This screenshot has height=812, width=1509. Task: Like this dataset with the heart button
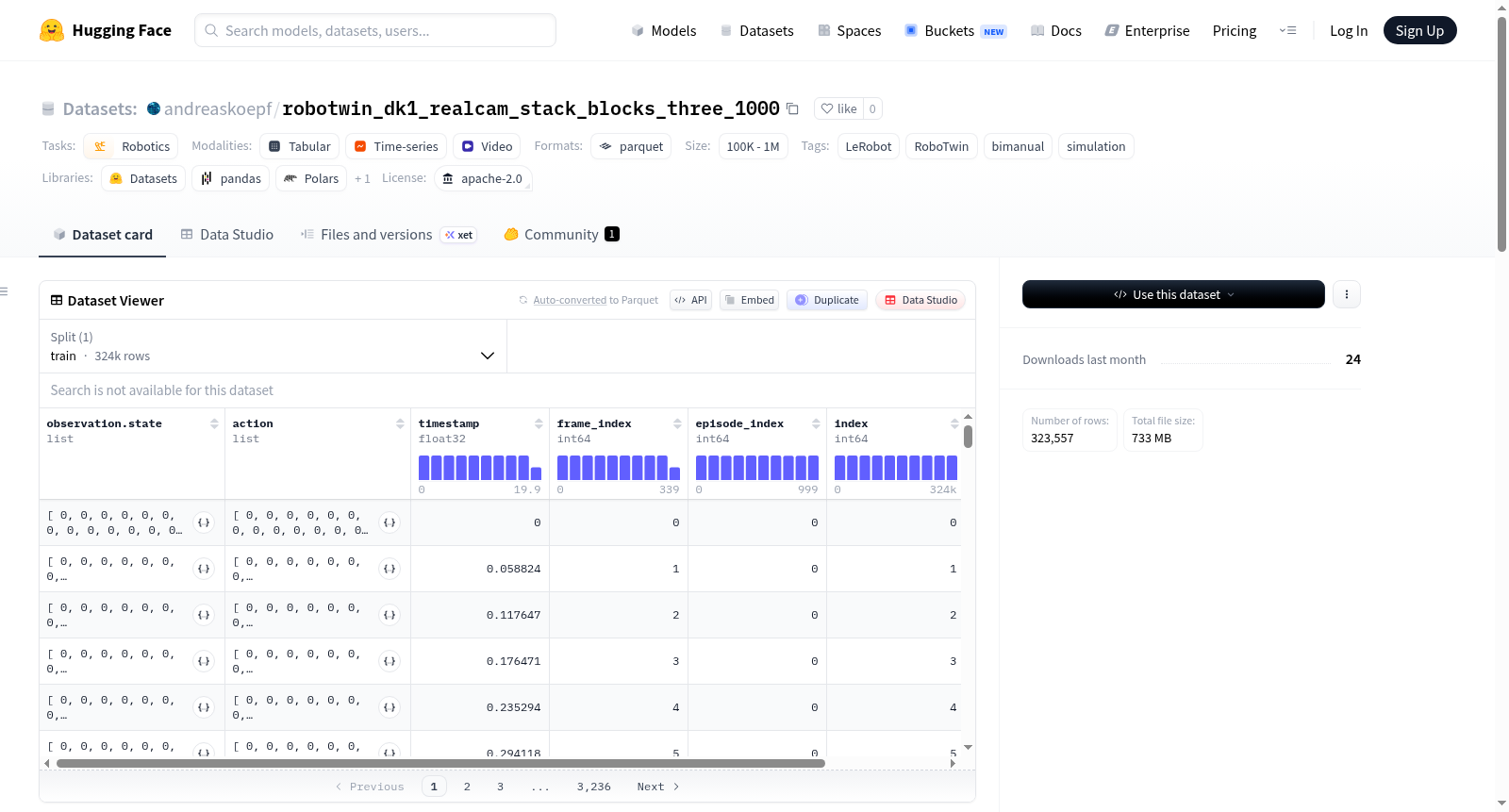tap(838, 108)
